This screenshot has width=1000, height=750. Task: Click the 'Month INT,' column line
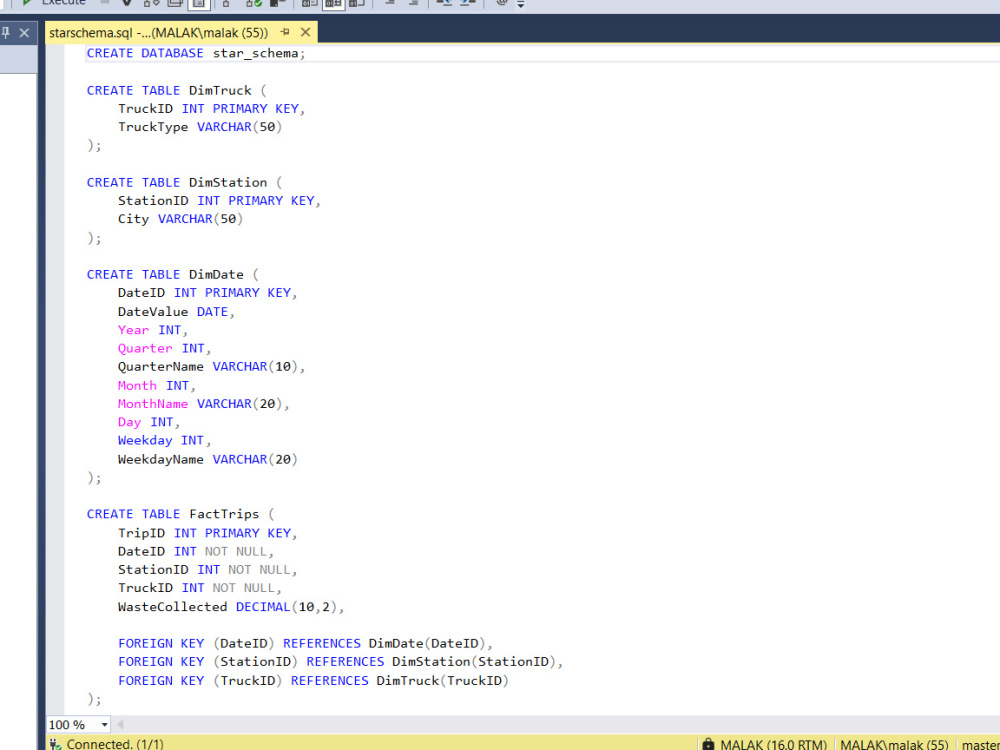[x=157, y=385]
